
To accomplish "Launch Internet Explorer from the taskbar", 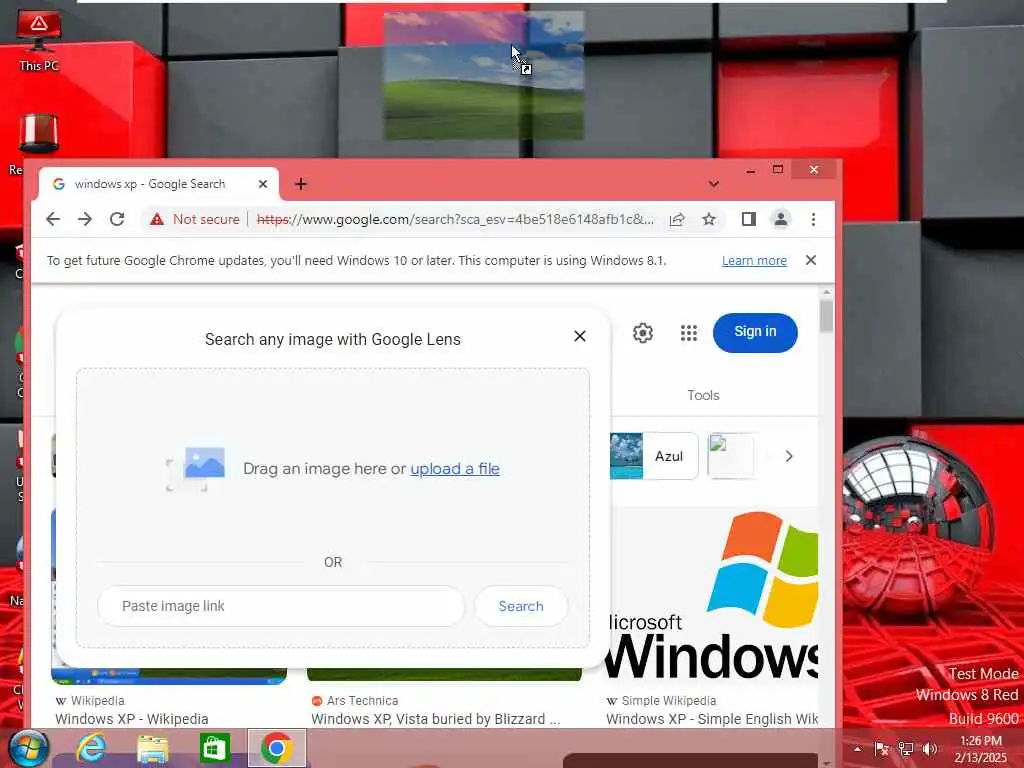I will pyautogui.click(x=91, y=748).
